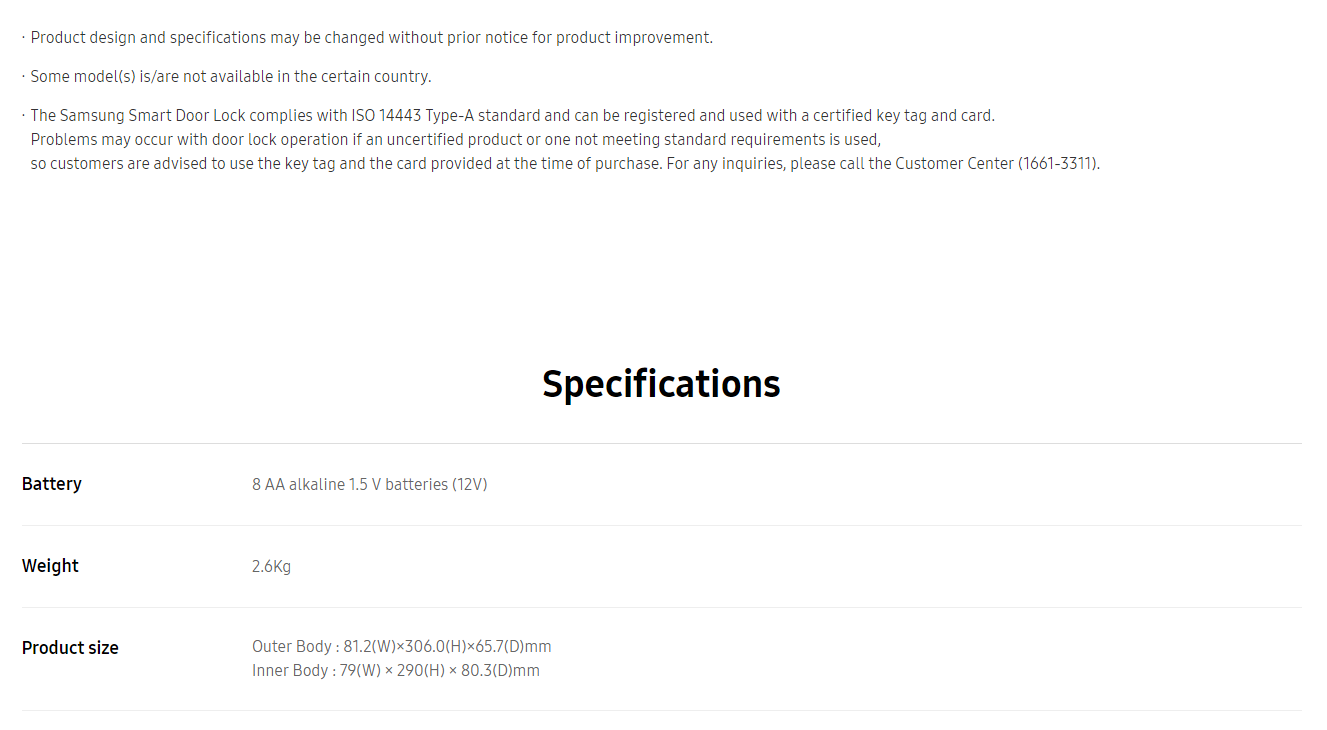This screenshot has height=730, width=1327.
Task: Select the Weight row label
Action: point(50,566)
